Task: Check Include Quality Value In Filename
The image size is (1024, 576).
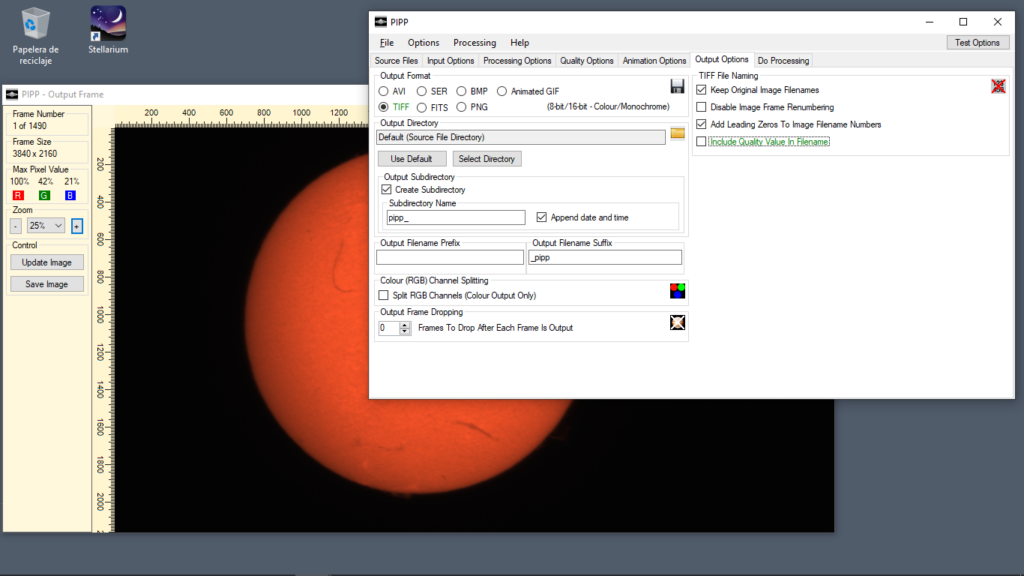Action: click(x=701, y=142)
